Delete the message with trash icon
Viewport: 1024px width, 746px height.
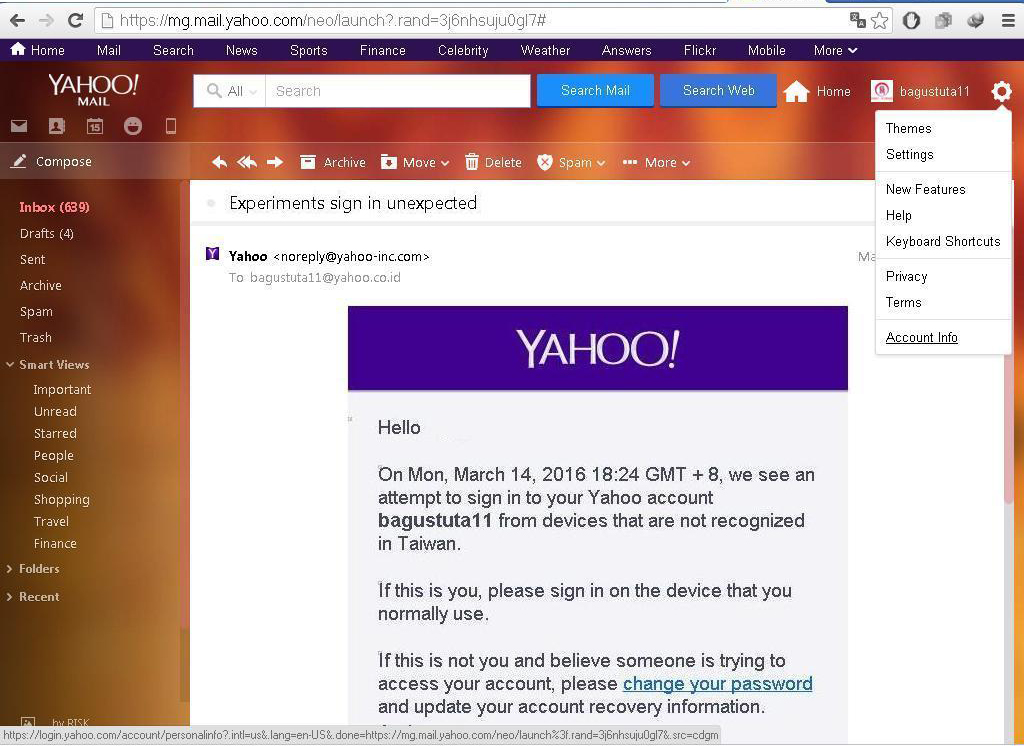click(493, 162)
